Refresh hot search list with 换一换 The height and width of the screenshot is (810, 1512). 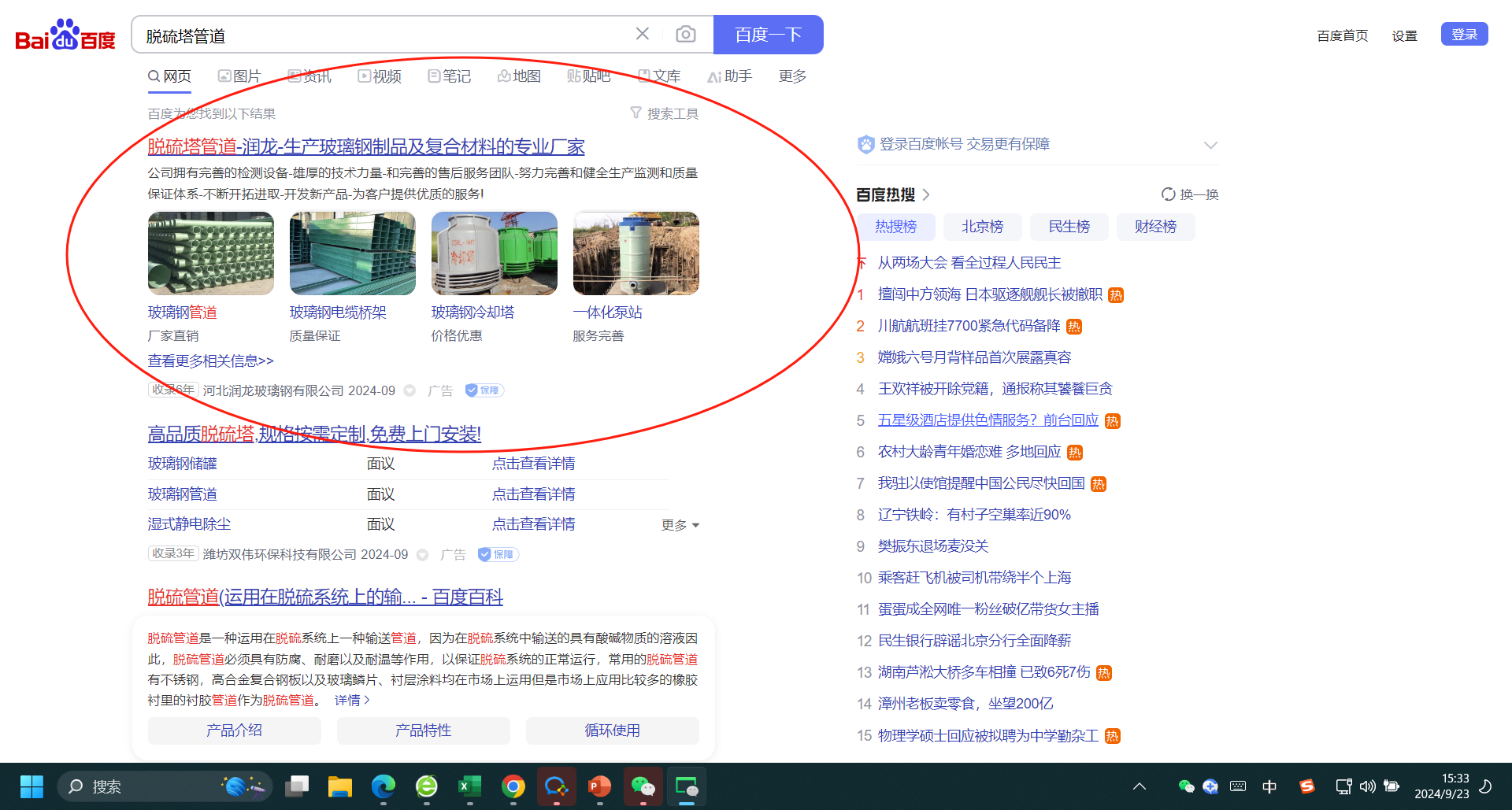pos(1190,194)
